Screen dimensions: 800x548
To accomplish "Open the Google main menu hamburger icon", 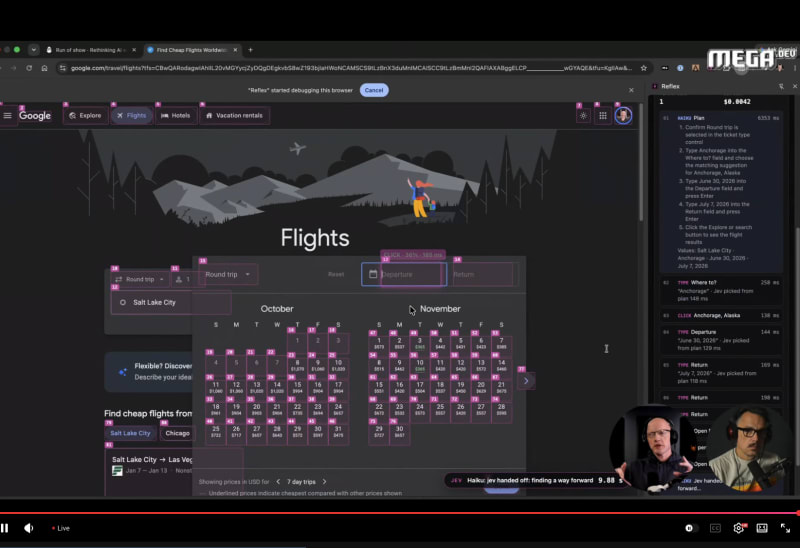I will coord(7,115).
